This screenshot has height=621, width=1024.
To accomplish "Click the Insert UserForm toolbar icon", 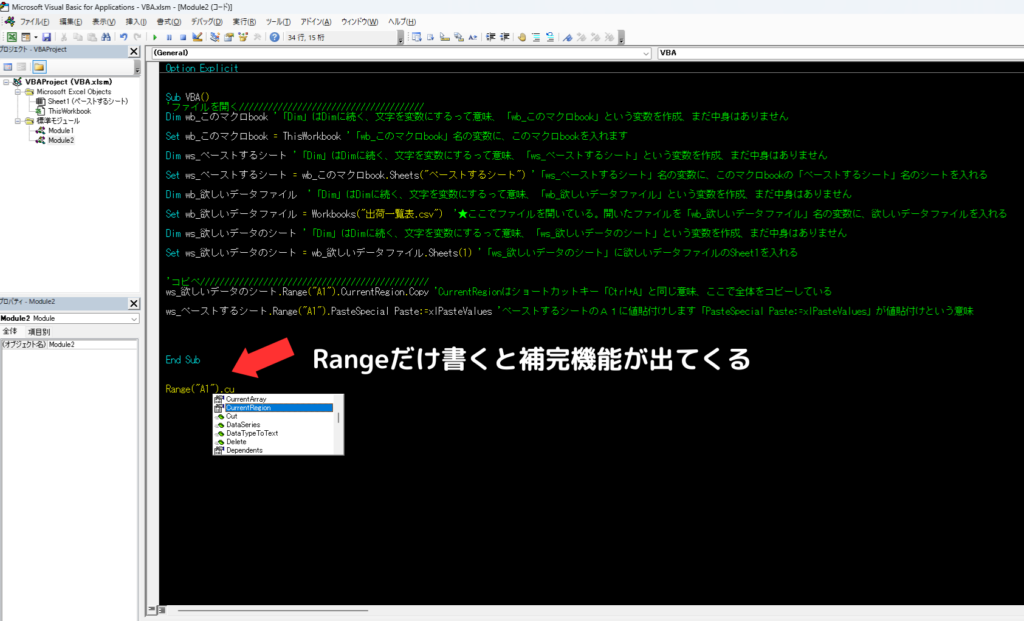I will (25, 37).
